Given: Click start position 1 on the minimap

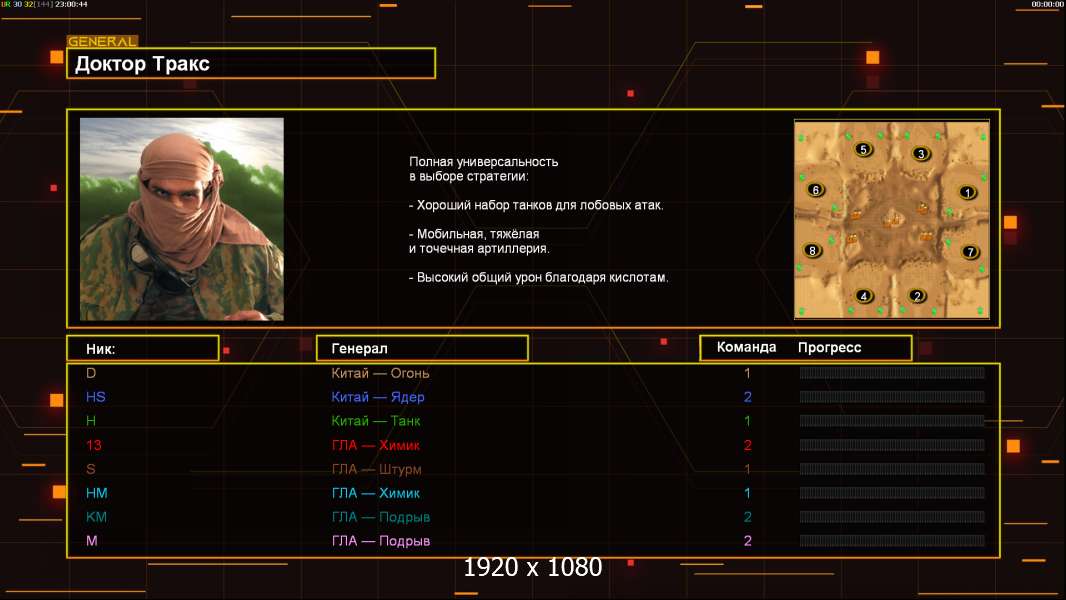Looking at the screenshot, I should (x=967, y=192).
